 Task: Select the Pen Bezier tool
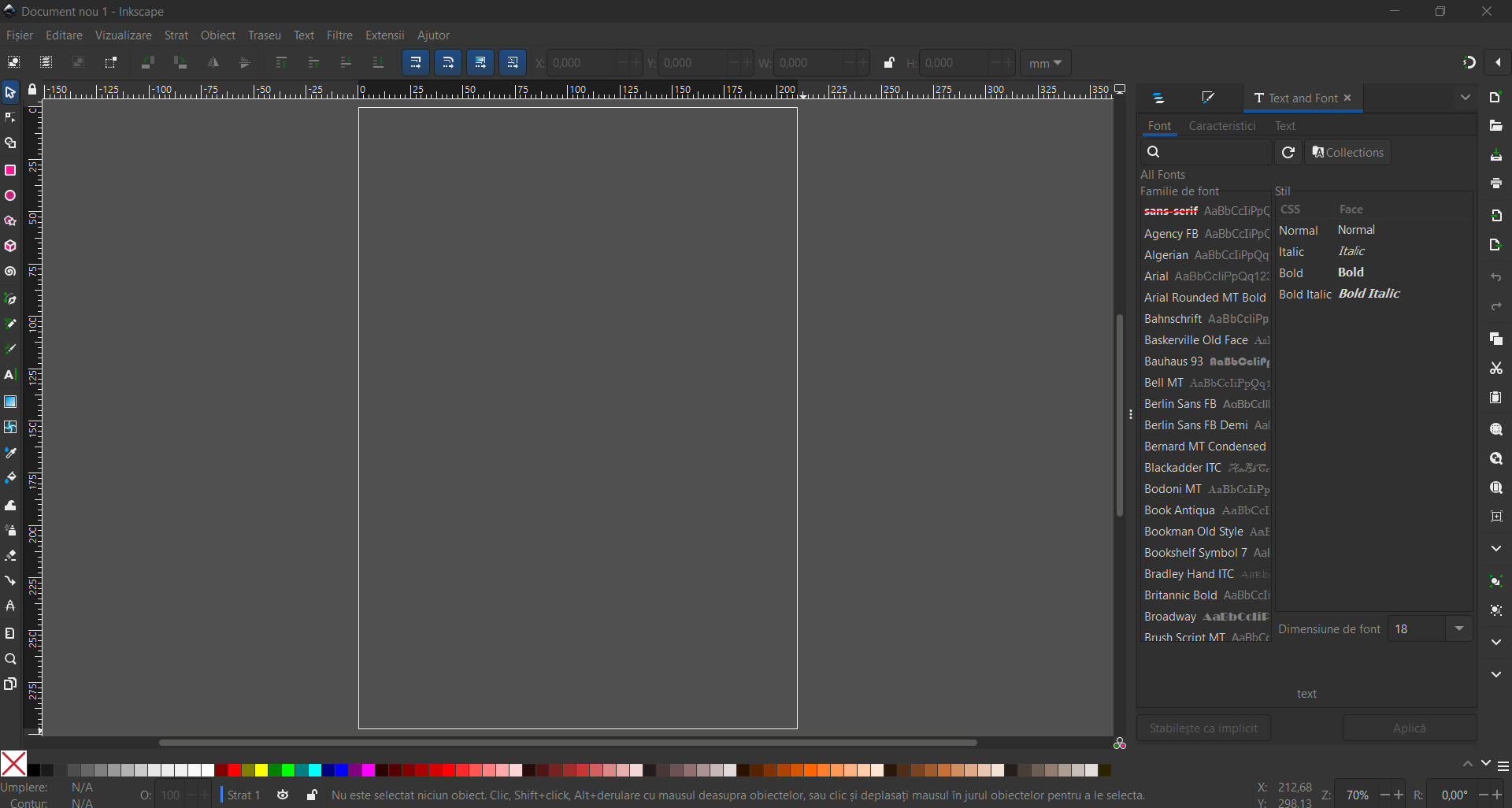point(10,298)
